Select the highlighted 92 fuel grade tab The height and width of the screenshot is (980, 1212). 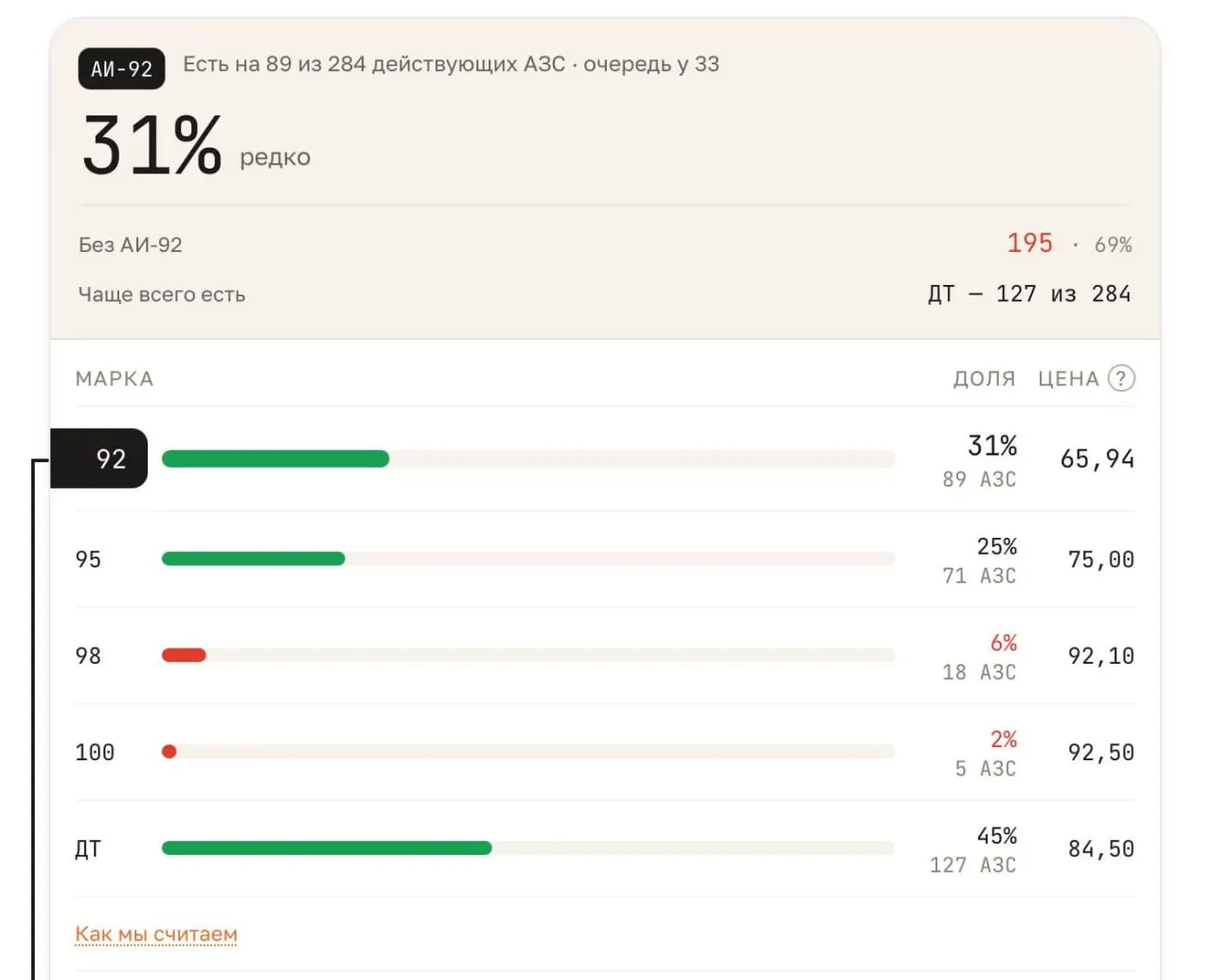click(99, 458)
